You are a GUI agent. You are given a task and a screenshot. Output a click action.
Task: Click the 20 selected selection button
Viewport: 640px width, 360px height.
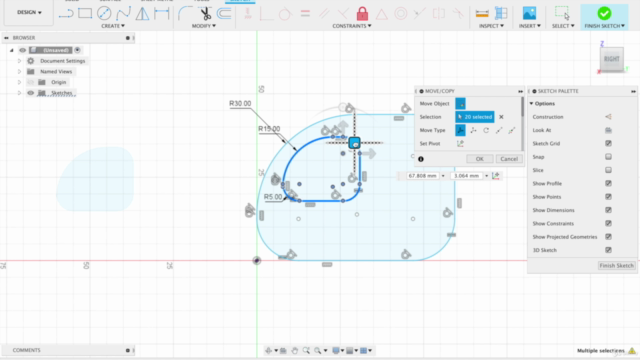point(475,117)
